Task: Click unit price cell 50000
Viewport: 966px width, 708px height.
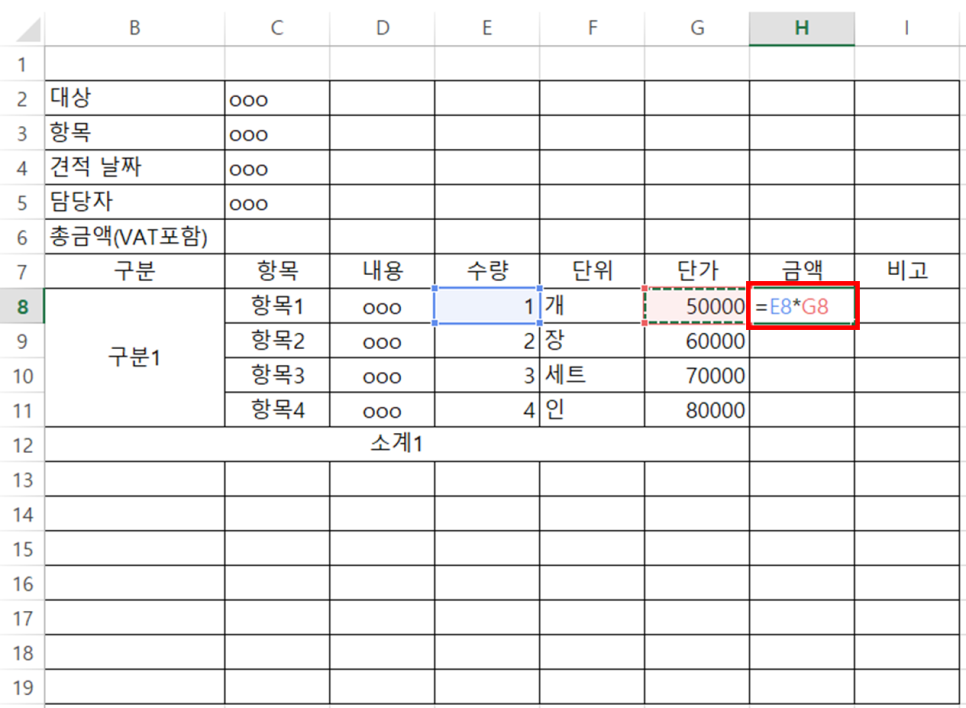Action: [697, 306]
